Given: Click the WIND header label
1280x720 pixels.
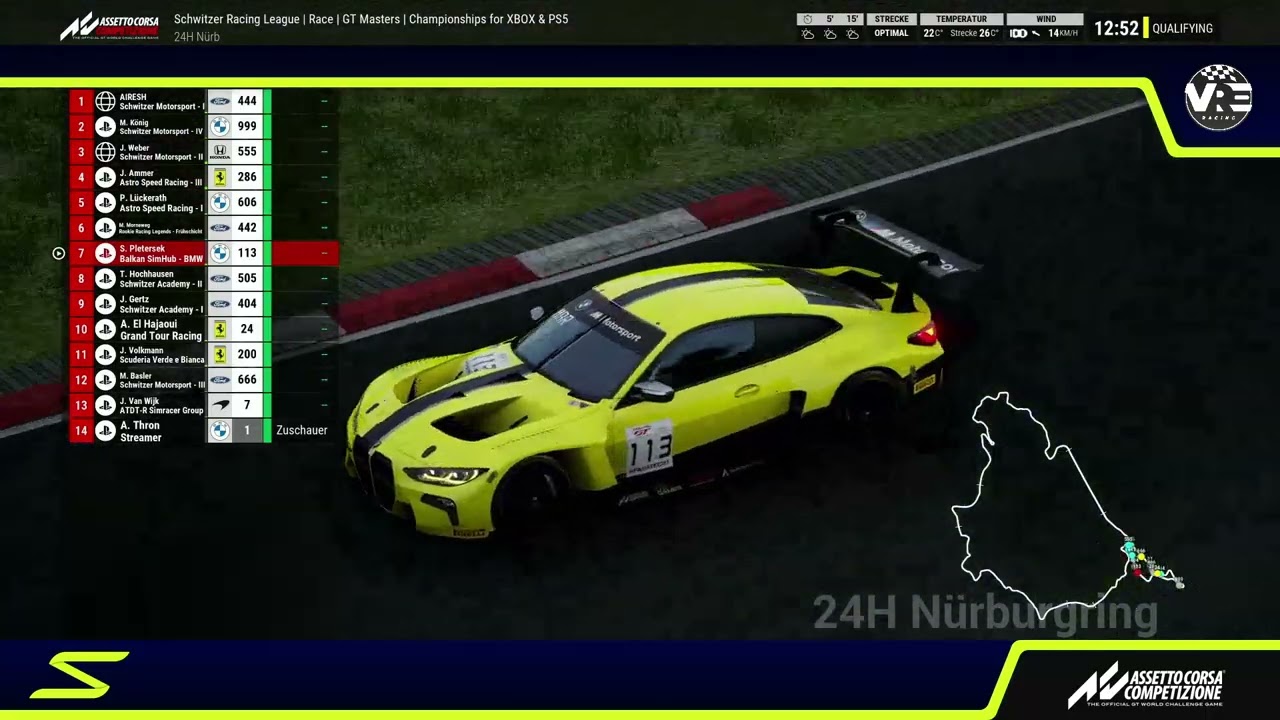Looking at the screenshot, I should pyautogui.click(x=1045, y=19).
